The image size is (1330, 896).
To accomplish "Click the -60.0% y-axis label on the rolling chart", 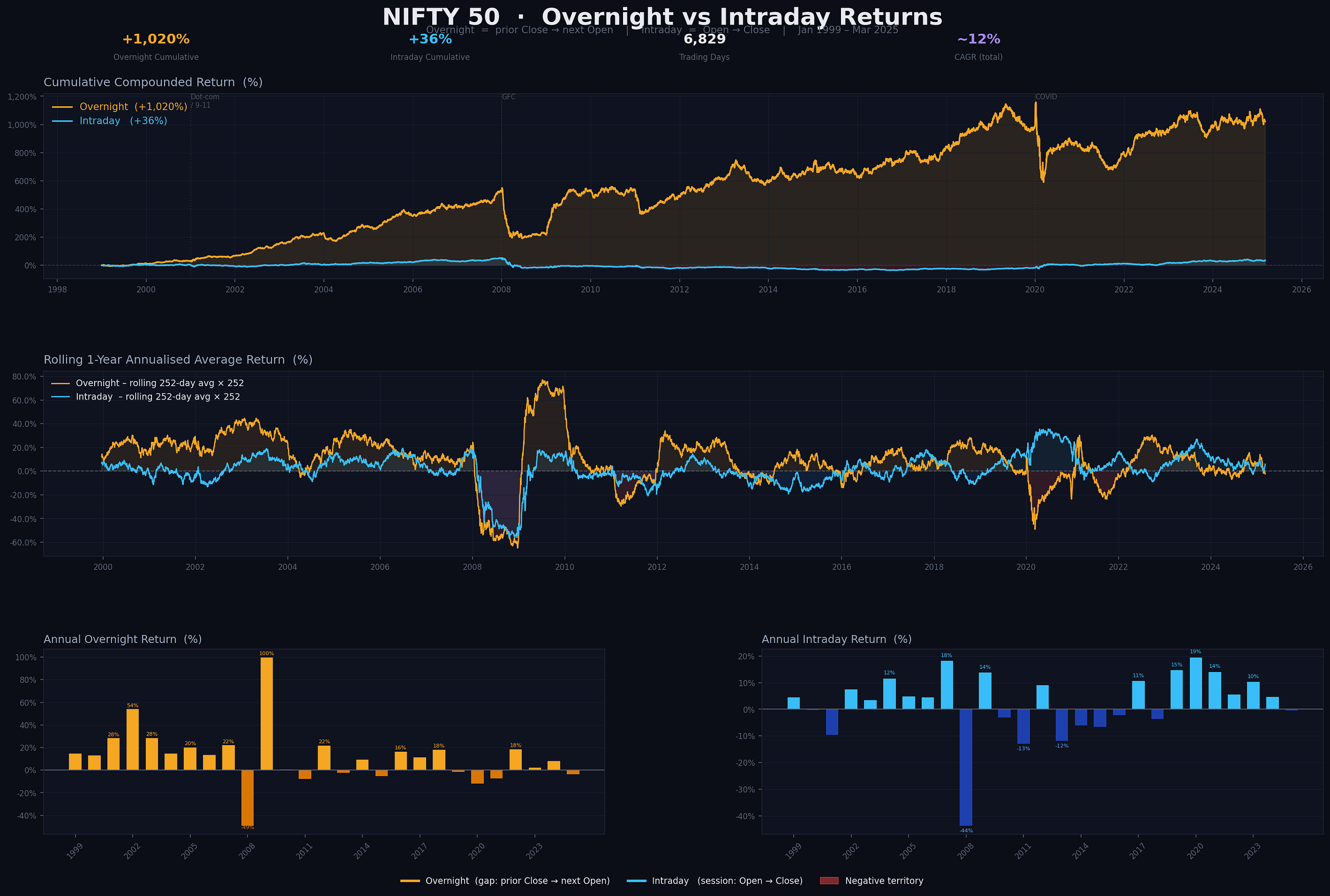I will tap(23, 543).
